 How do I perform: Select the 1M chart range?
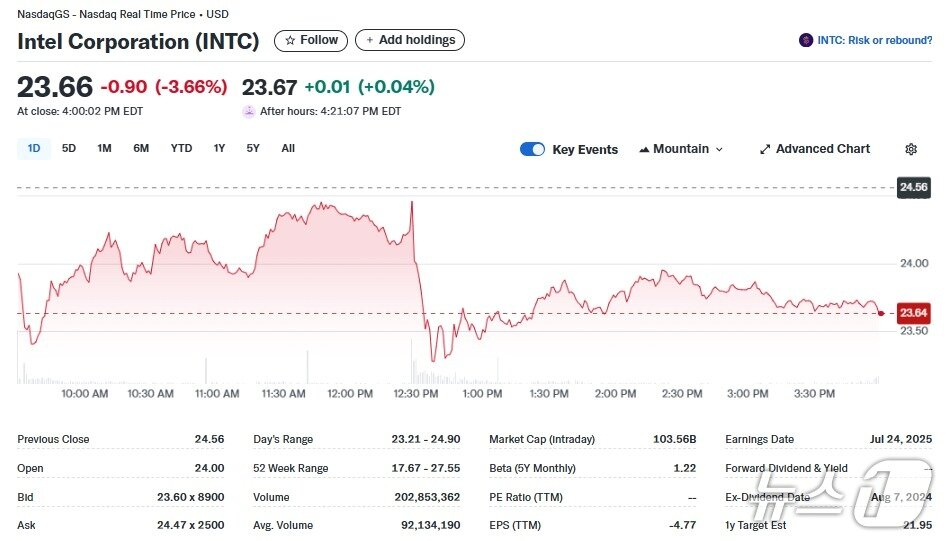[x=104, y=148]
